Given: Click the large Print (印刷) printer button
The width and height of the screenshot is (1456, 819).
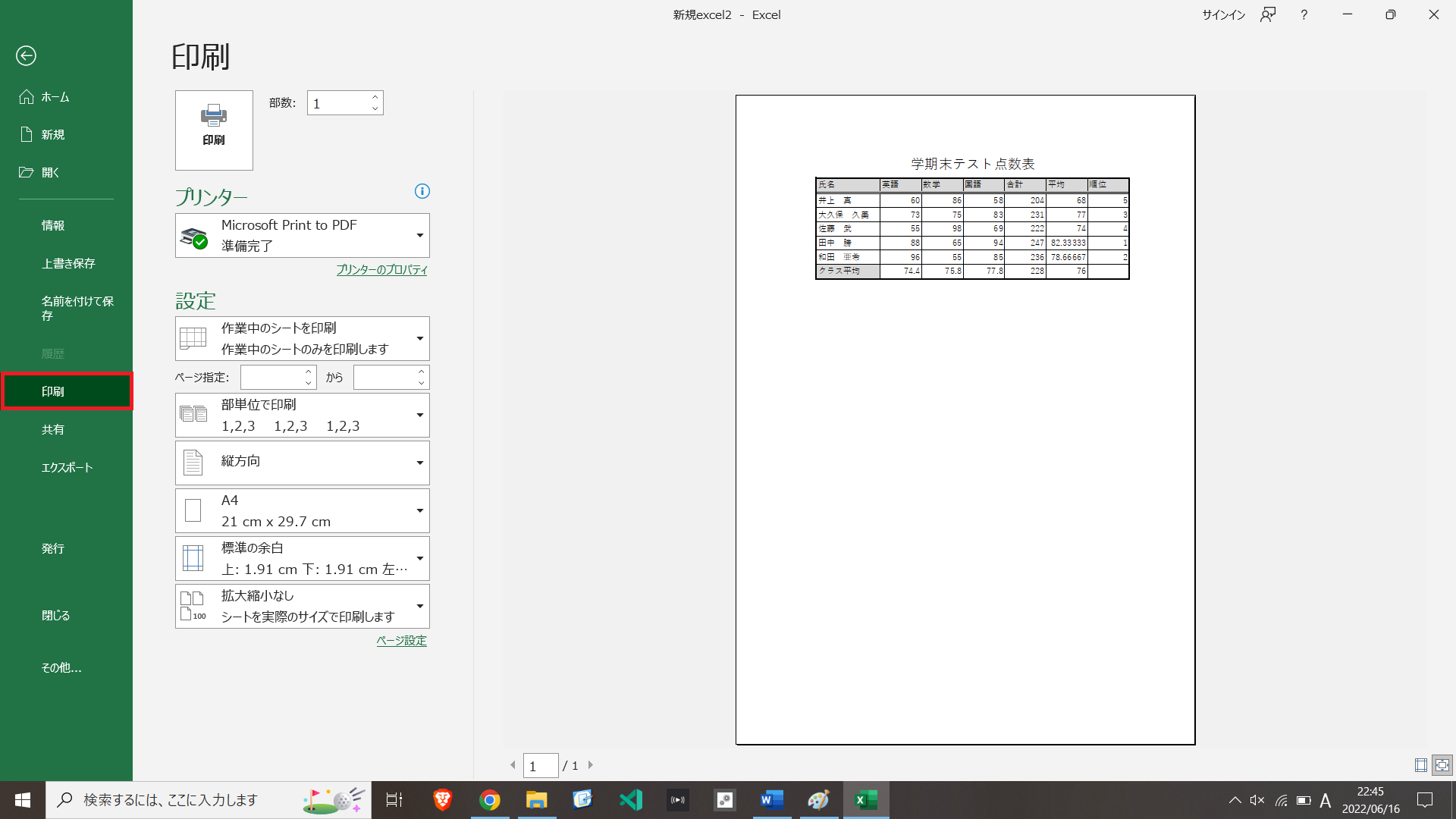Looking at the screenshot, I should (x=214, y=130).
